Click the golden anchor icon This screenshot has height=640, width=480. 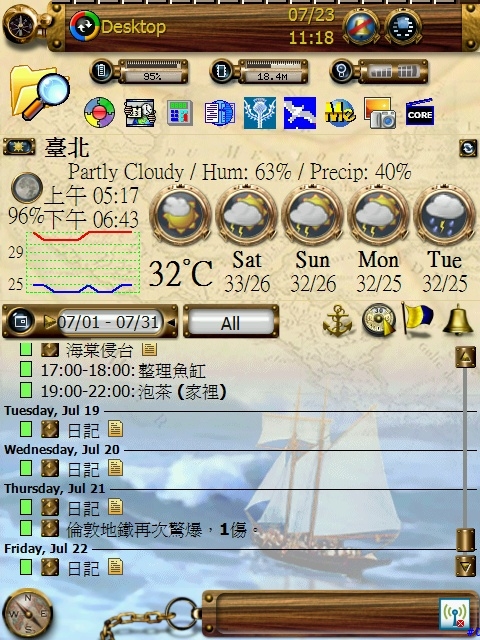point(338,321)
